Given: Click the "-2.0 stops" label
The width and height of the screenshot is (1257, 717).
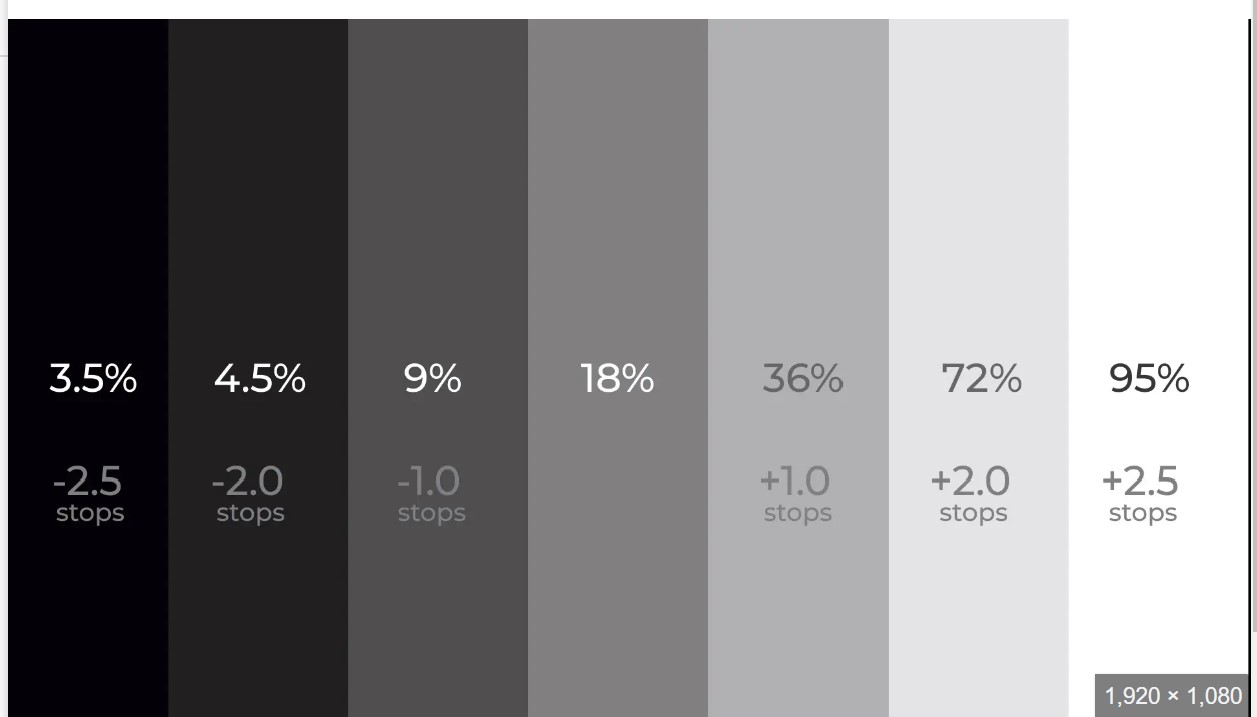Looking at the screenshot, I should (249, 494).
